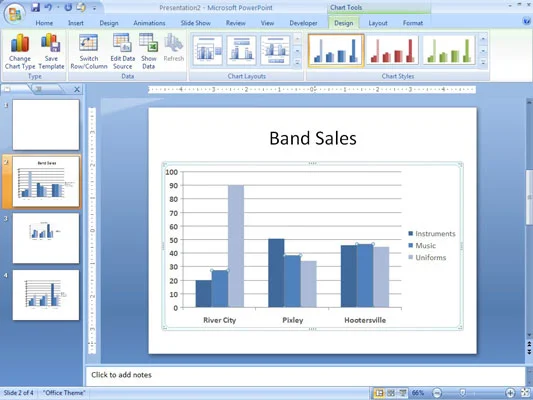The height and width of the screenshot is (400, 533).
Task: Swap data with Switch Row/Column
Action: click(x=89, y=51)
